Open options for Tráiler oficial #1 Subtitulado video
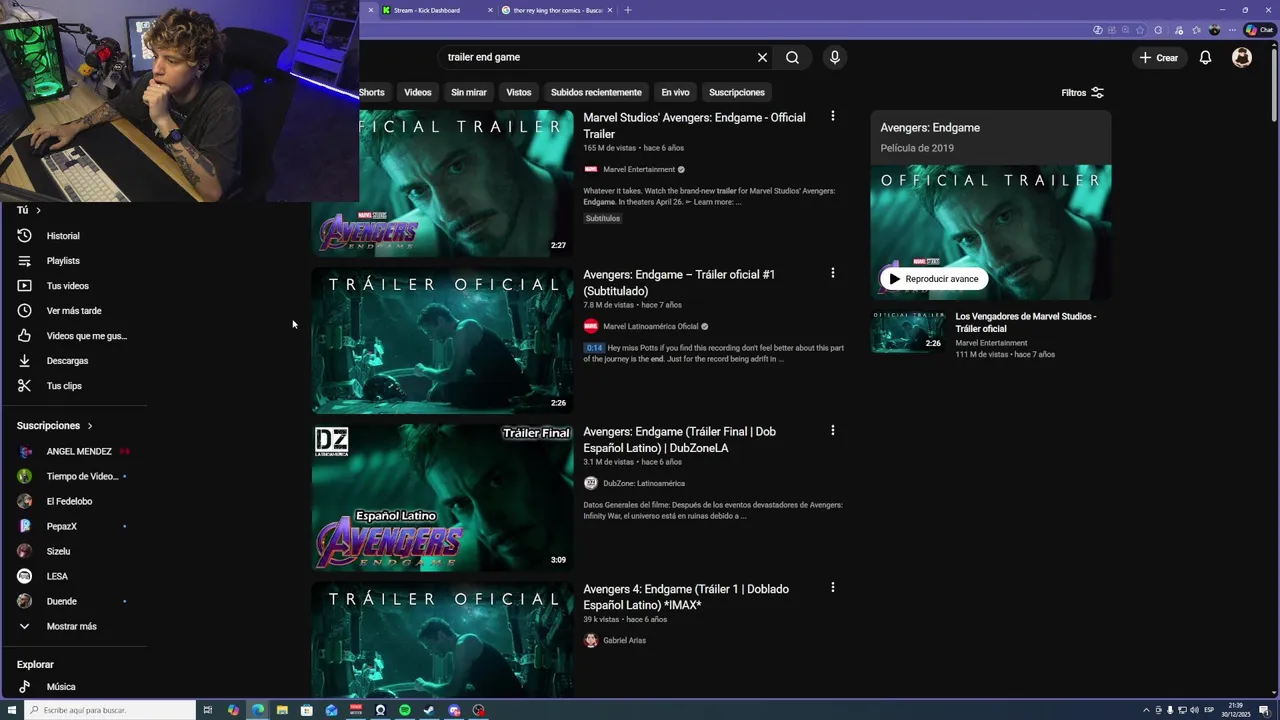Screen dimensions: 1280x720 pos(832,273)
